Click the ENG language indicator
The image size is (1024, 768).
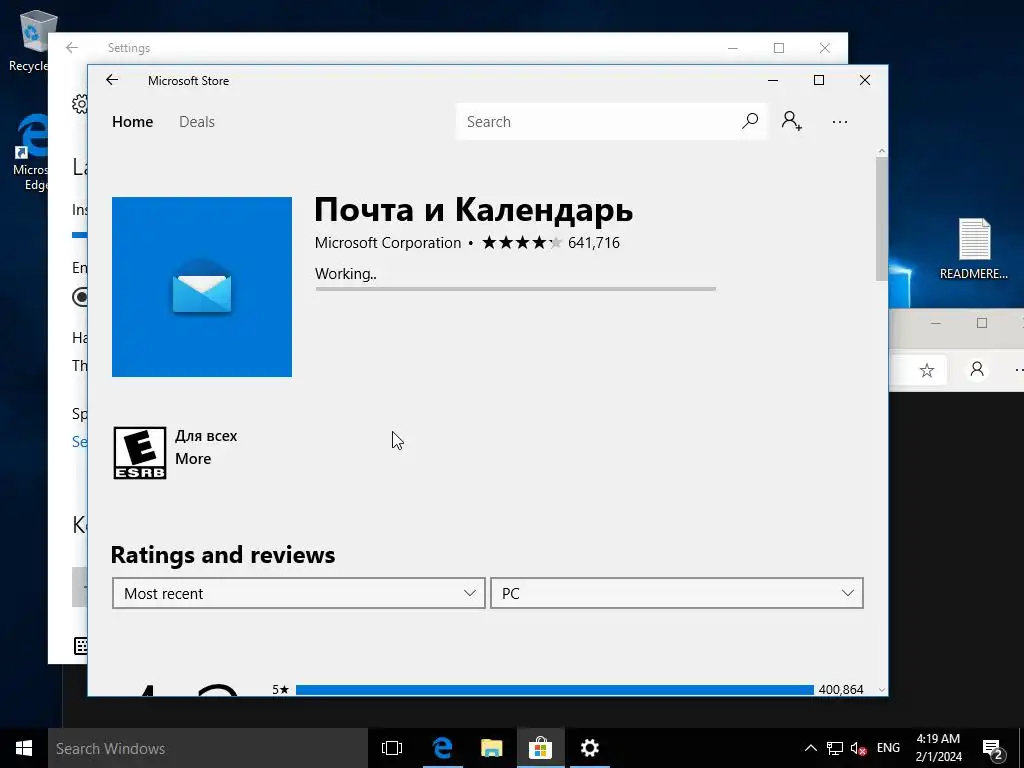(x=888, y=748)
